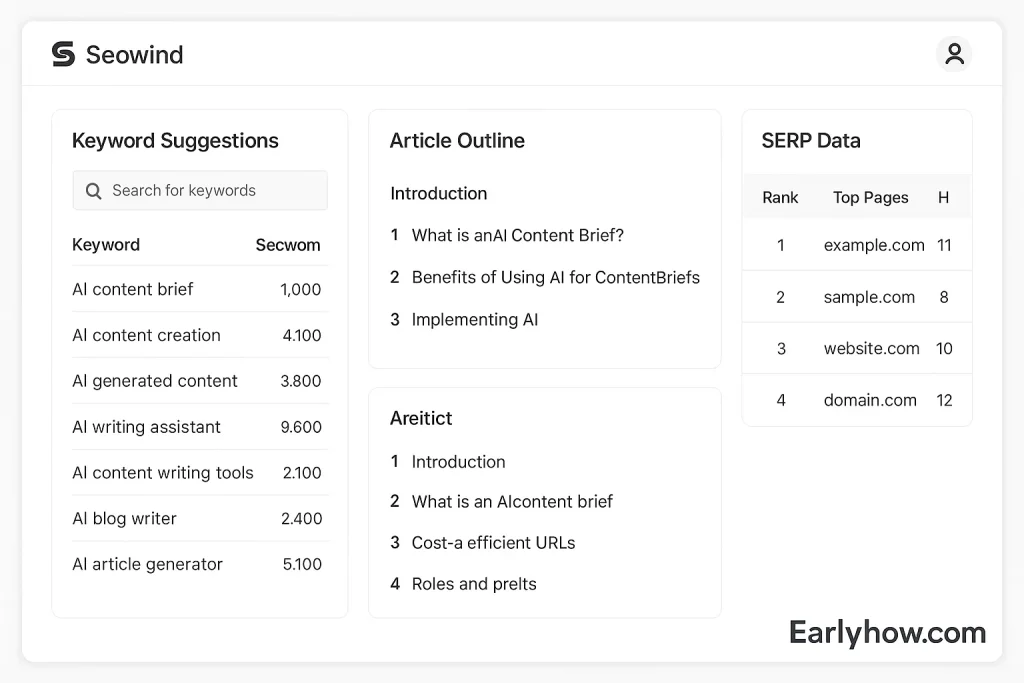1024x683 pixels.
Task: Type in the Search for keywords field
Action: [x=210, y=191]
